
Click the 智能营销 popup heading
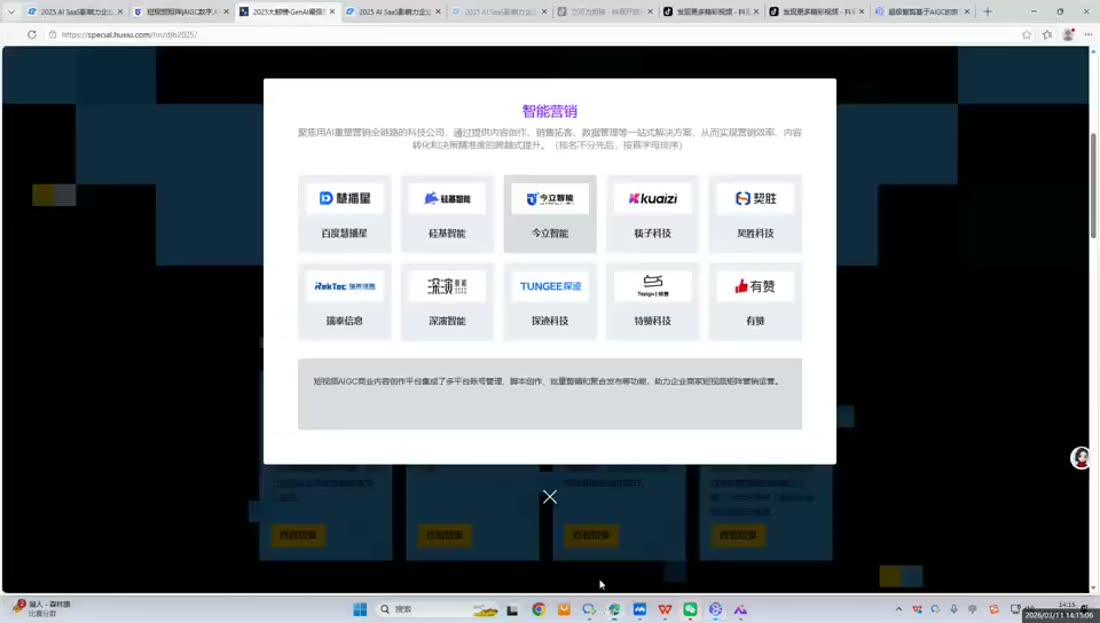[549, 111]
